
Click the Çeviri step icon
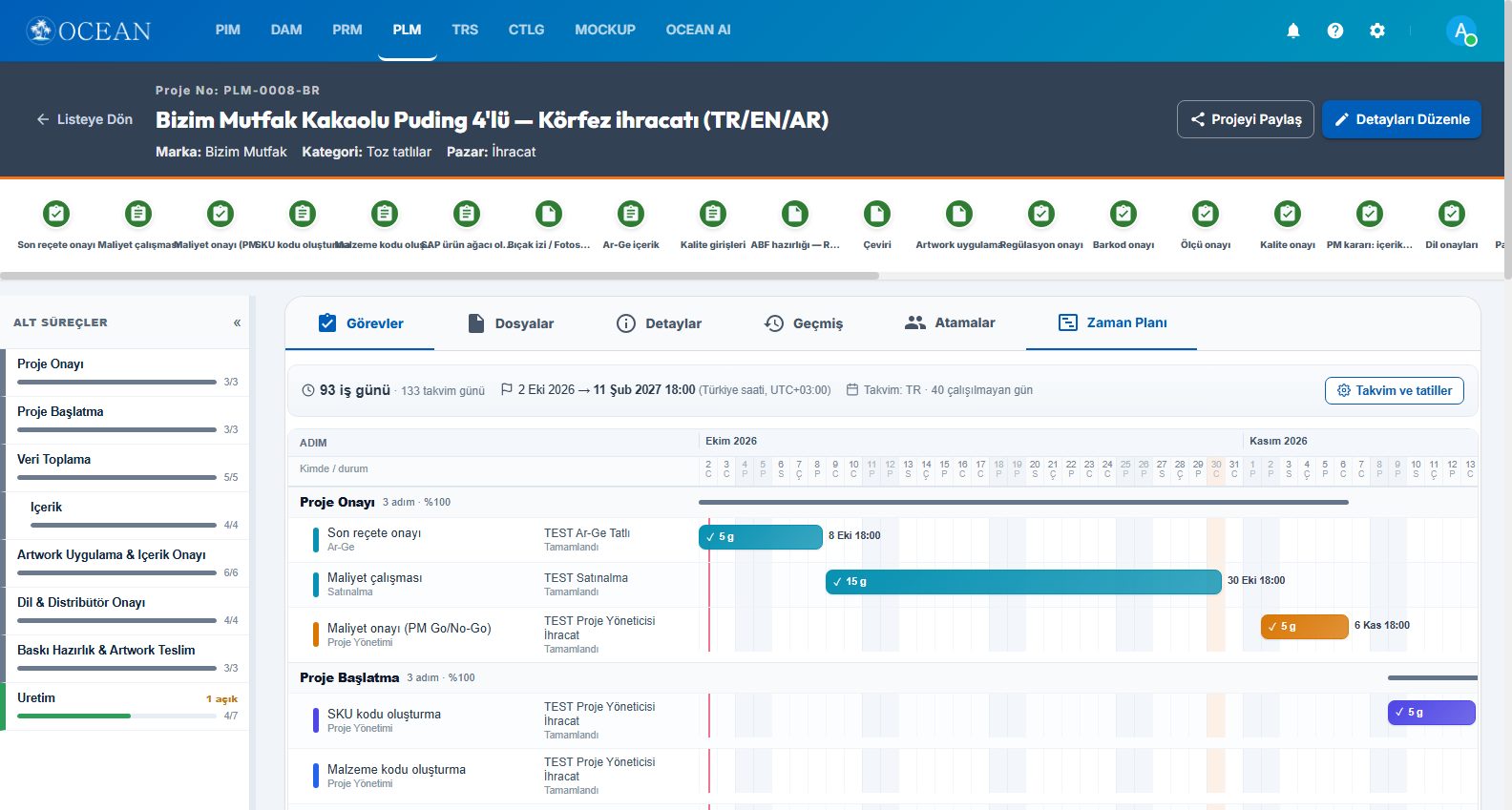877,214
